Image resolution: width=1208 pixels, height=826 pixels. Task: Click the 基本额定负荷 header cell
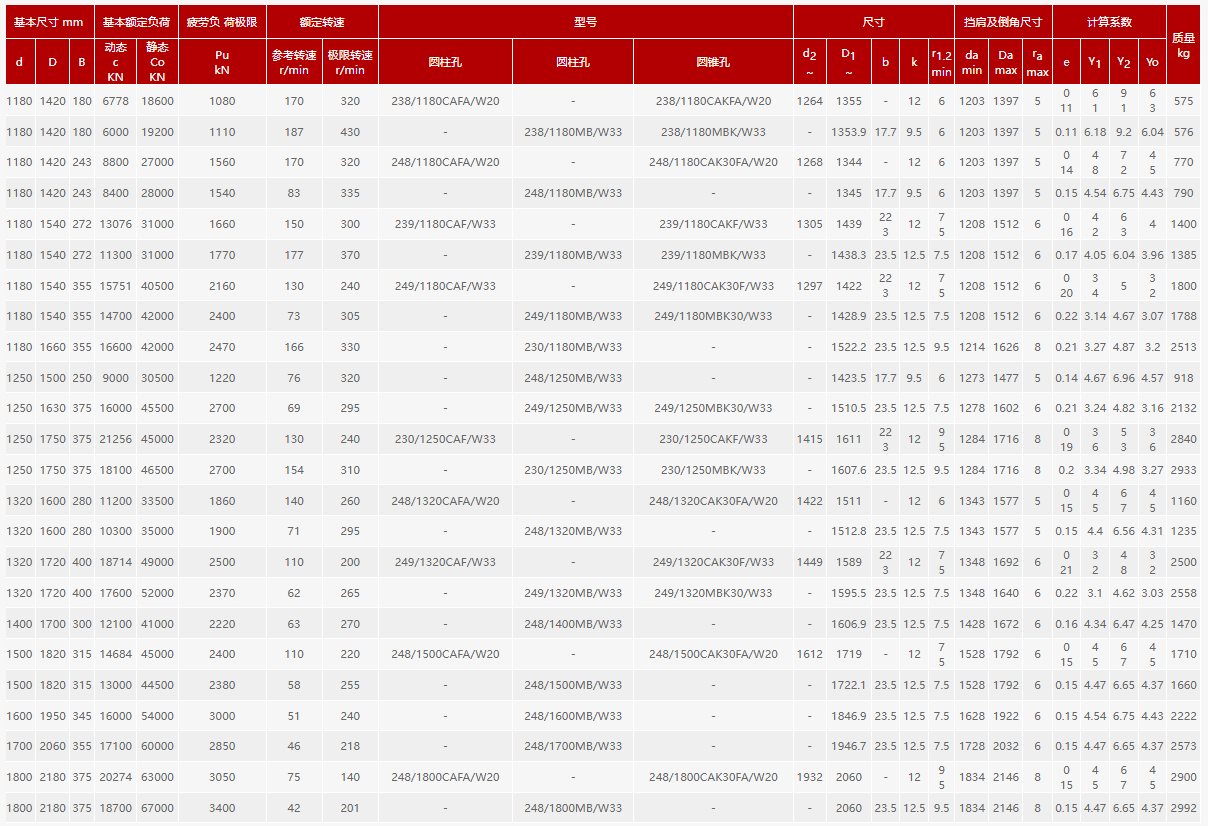pyautogui.click(x=136, y=21)
